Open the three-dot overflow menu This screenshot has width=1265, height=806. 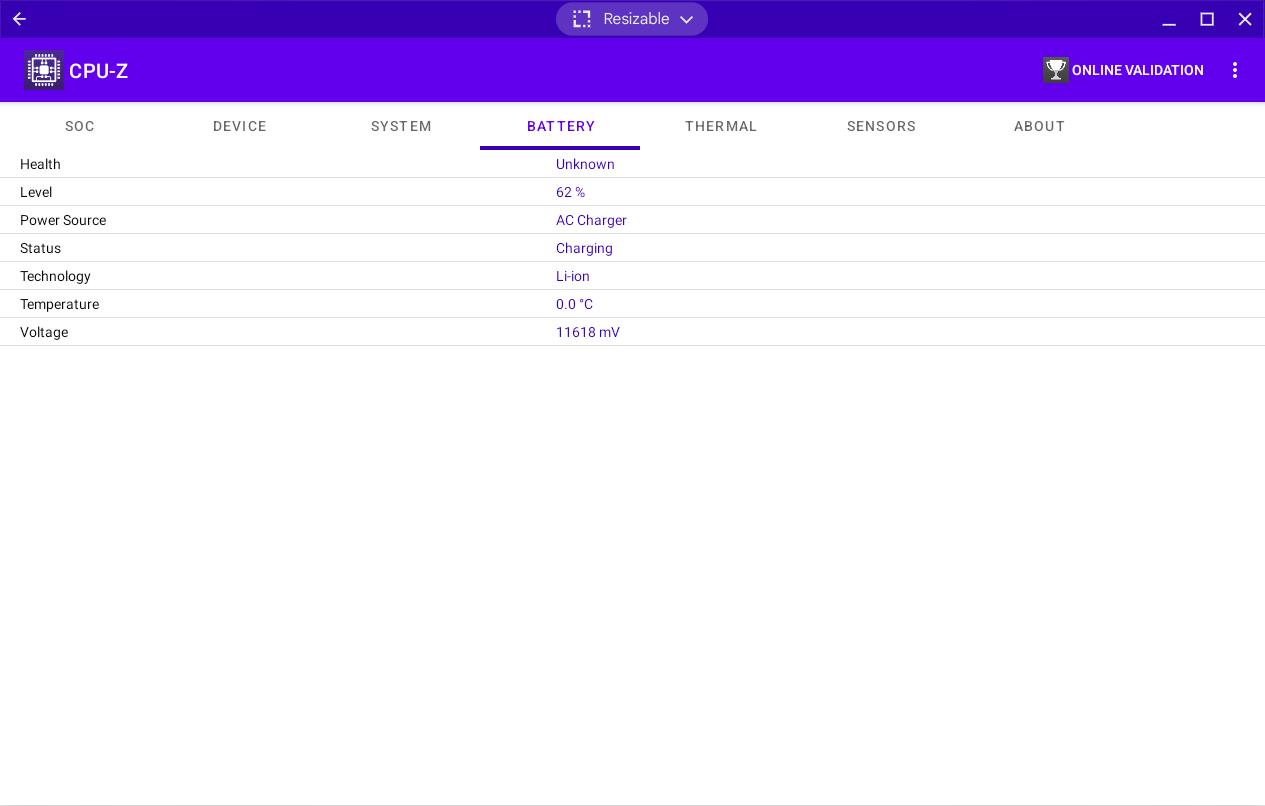[x=1235, y=70]
